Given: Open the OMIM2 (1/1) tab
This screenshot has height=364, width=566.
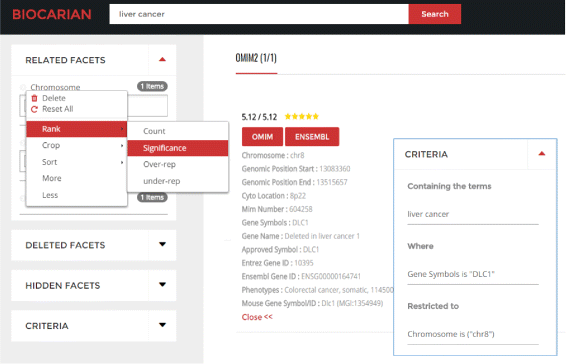Looking at the screenshot, I should tap(256, 58).
